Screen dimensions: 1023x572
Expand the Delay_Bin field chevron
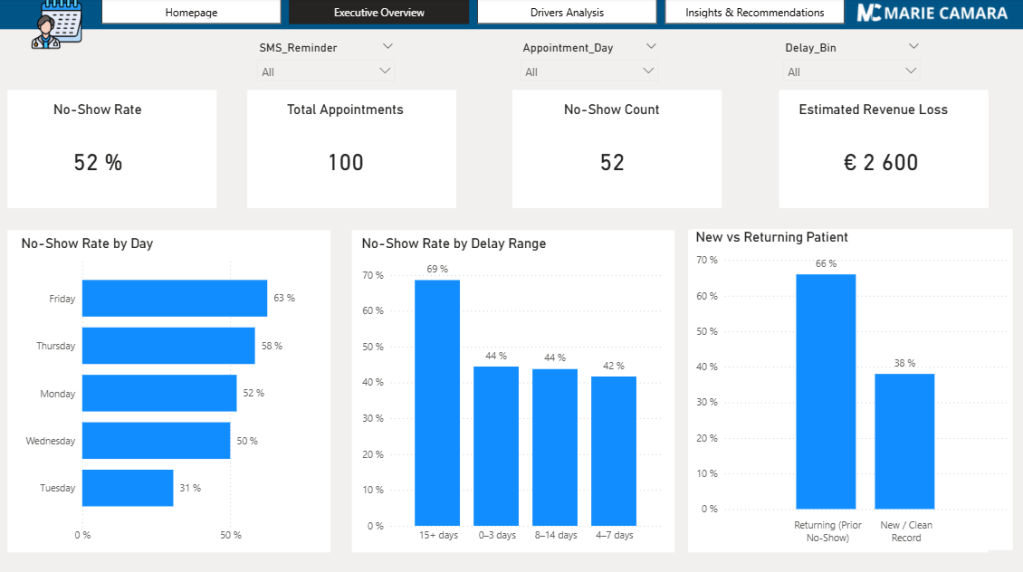(x=912, y=47)
